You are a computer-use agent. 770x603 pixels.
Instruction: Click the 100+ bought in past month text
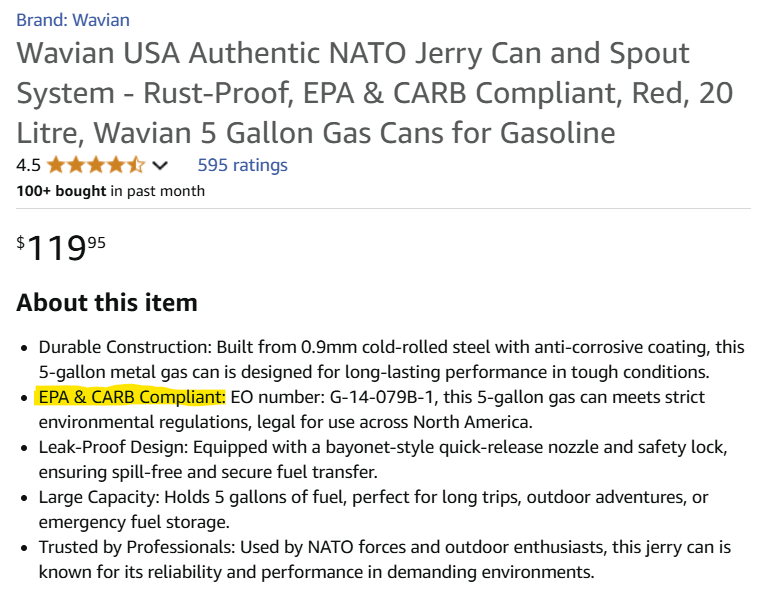110,191
